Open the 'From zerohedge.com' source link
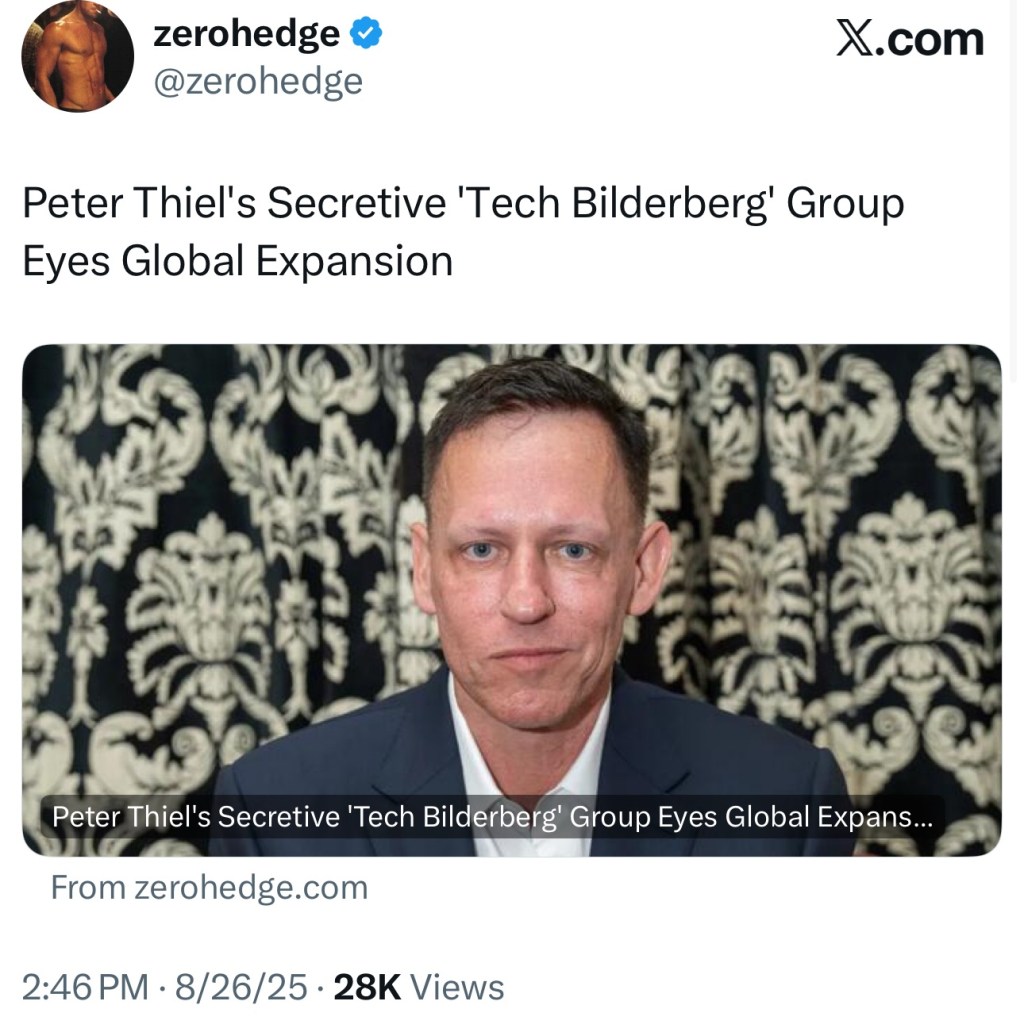Viewport: 1024px width, 1028px height. click(209, 886)
